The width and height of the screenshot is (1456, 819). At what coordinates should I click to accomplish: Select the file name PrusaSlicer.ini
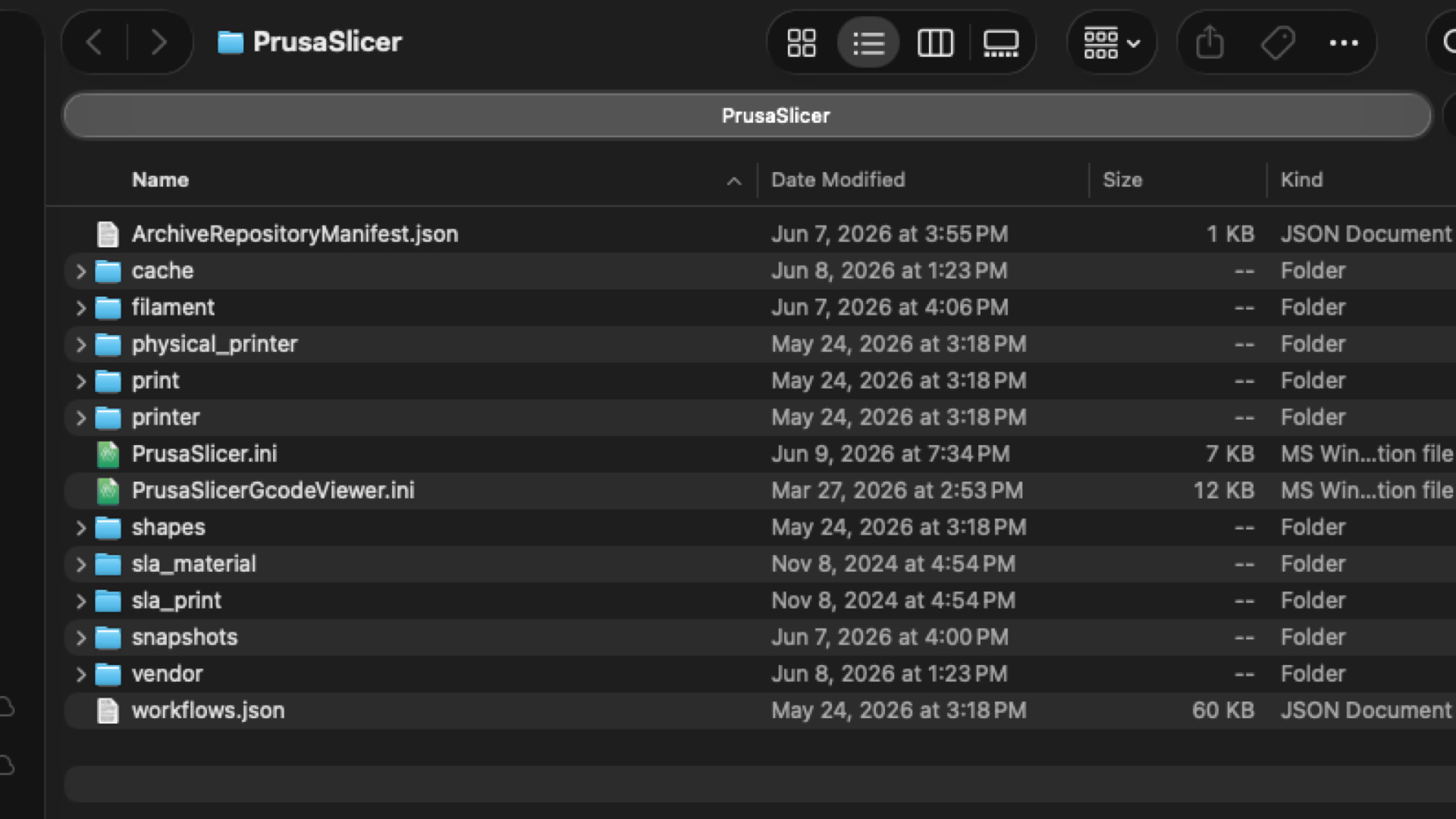click(204, 453)
